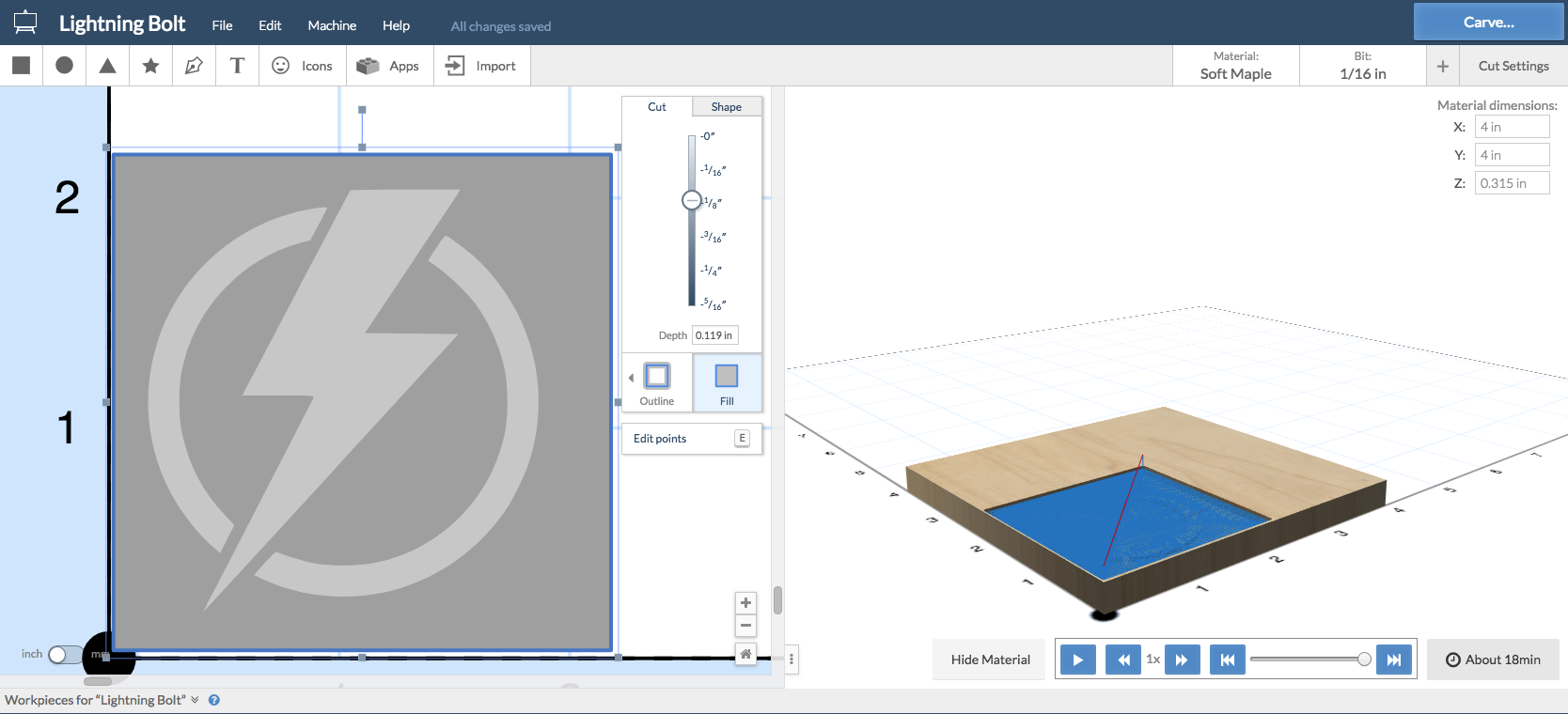The height and width of the screenshot is (714, 1568).
Task: Speed up the simulation
Action: click(1182, 660)
